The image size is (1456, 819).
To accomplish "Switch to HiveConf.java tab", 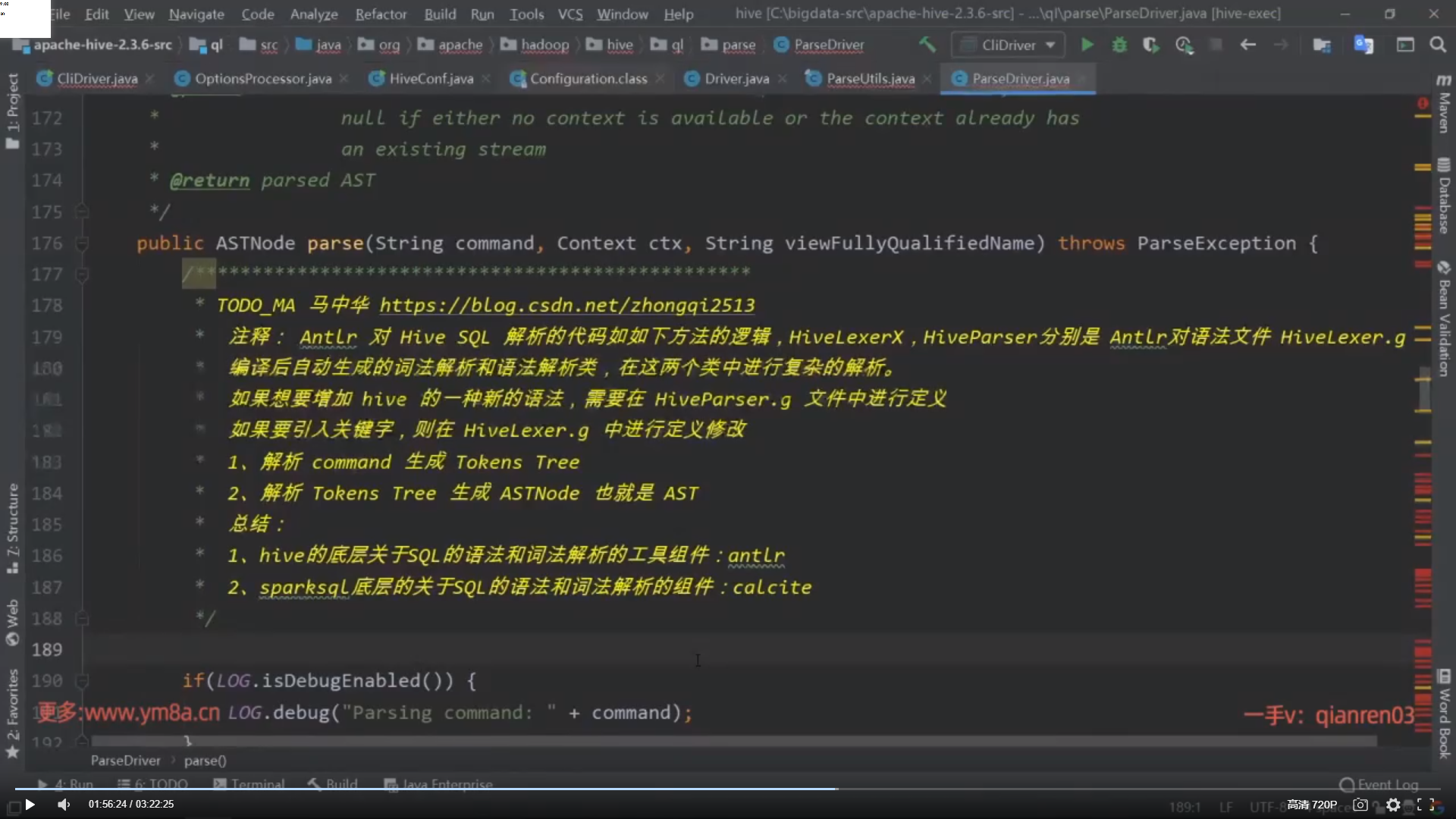I will coord(431,79).
